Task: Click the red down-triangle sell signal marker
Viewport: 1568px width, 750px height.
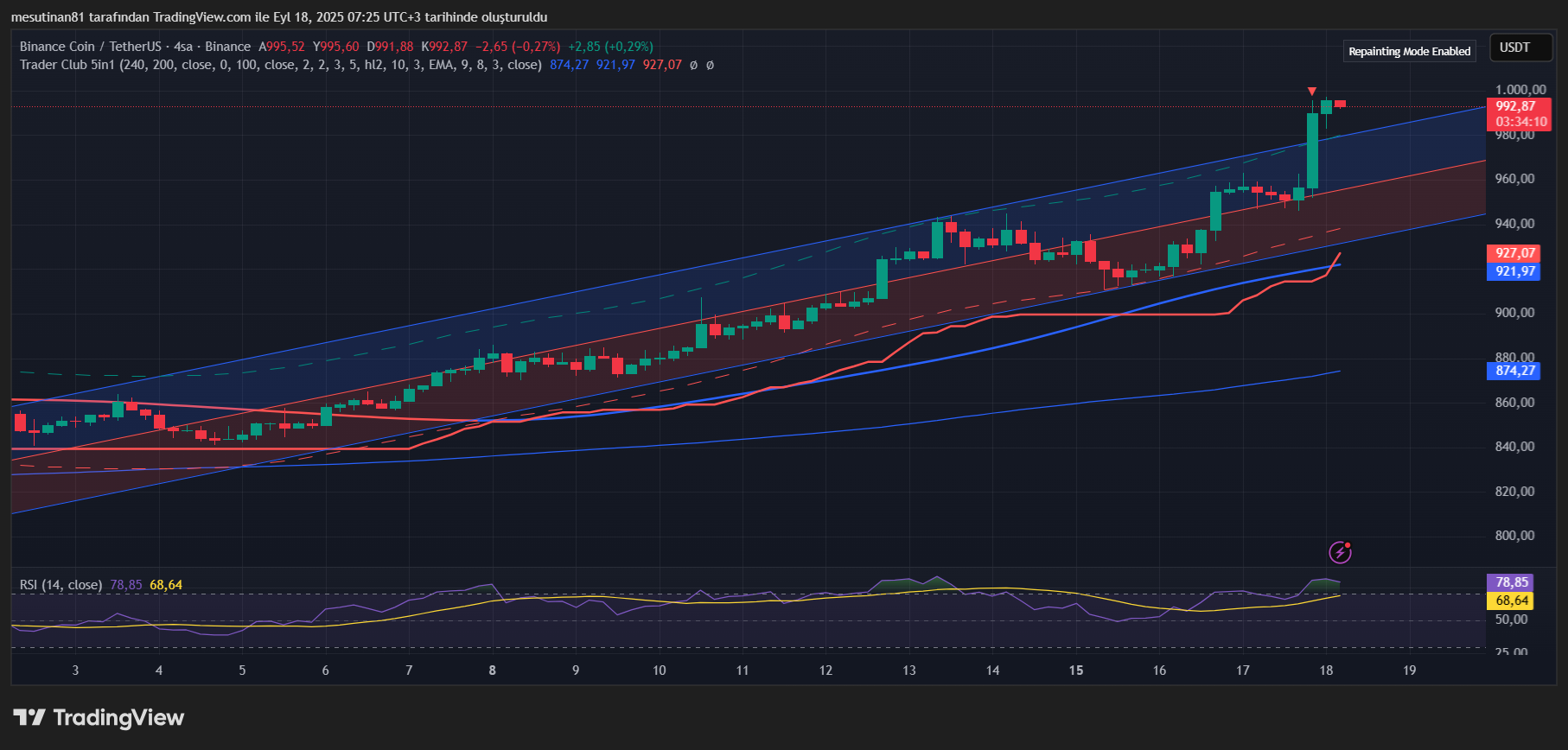Action: [1312, 92]
